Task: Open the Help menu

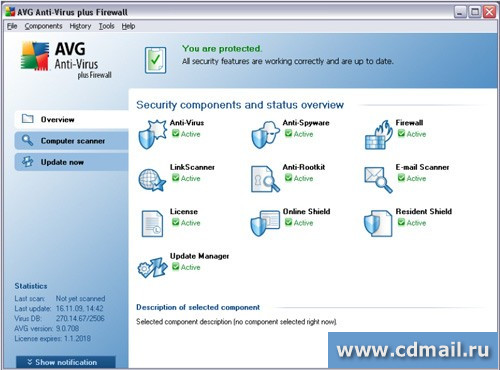Action: click(128, 26)
